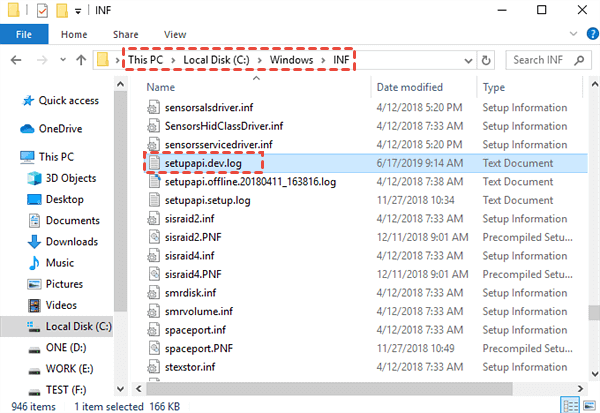The height and width of the screenshot is (413, 600).
Task: Click INF in the address breadcrumb
Action: (x=341, y=60)
